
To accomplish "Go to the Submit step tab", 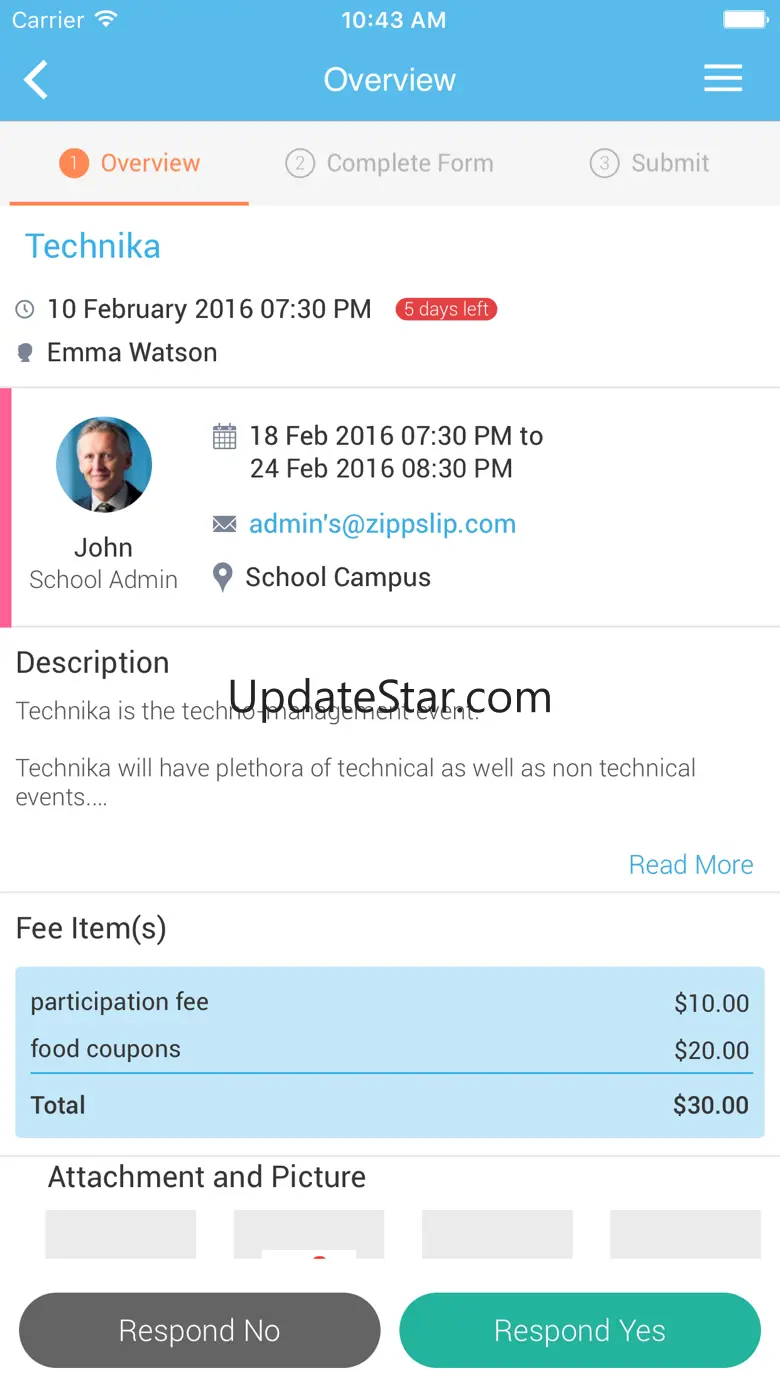I will [x=650, y=163].
